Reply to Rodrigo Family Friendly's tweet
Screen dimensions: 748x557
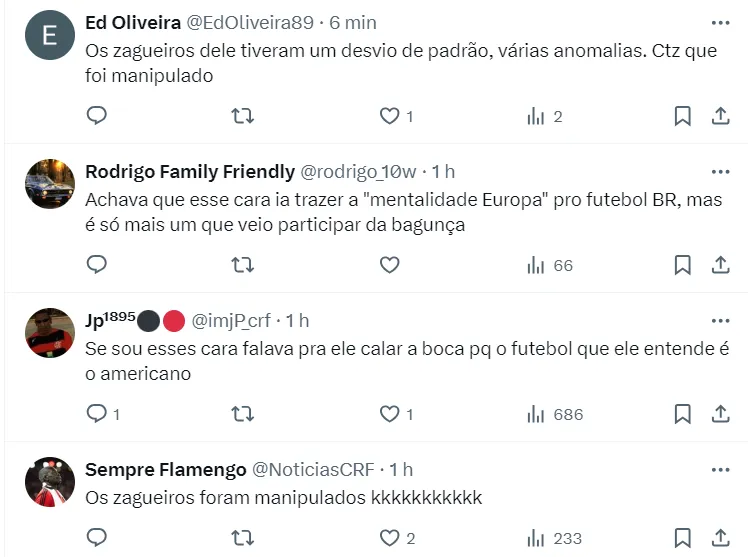pos(97,265)
